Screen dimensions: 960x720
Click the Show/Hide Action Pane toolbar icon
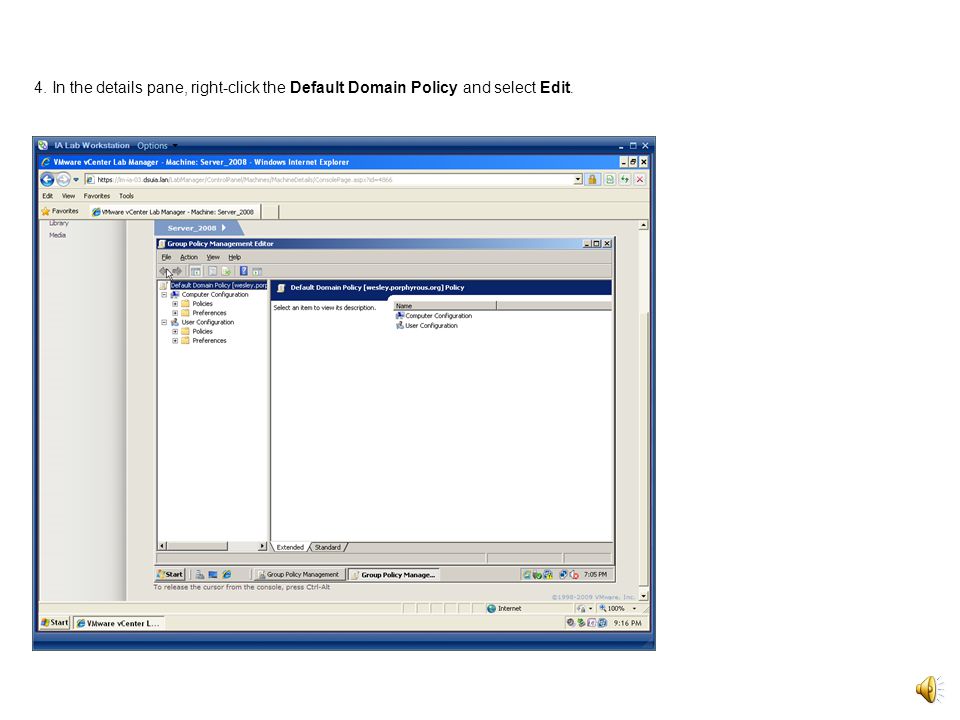257,271
